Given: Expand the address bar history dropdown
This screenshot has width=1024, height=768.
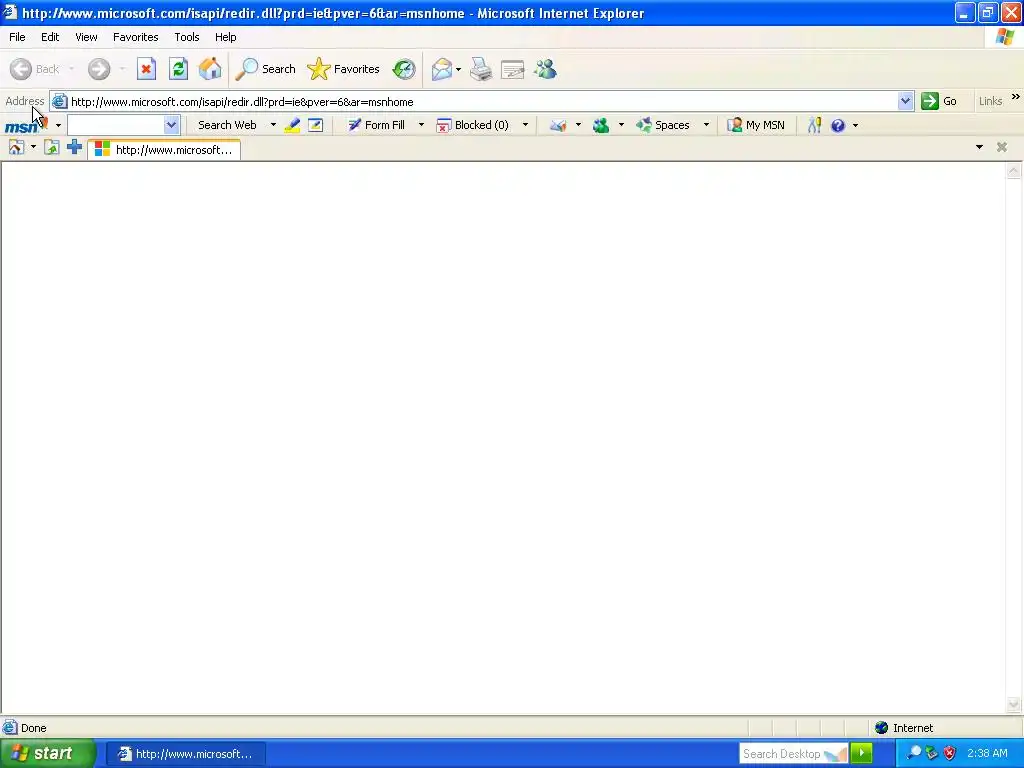Looking at the screenshot, I should coord(905,101).
